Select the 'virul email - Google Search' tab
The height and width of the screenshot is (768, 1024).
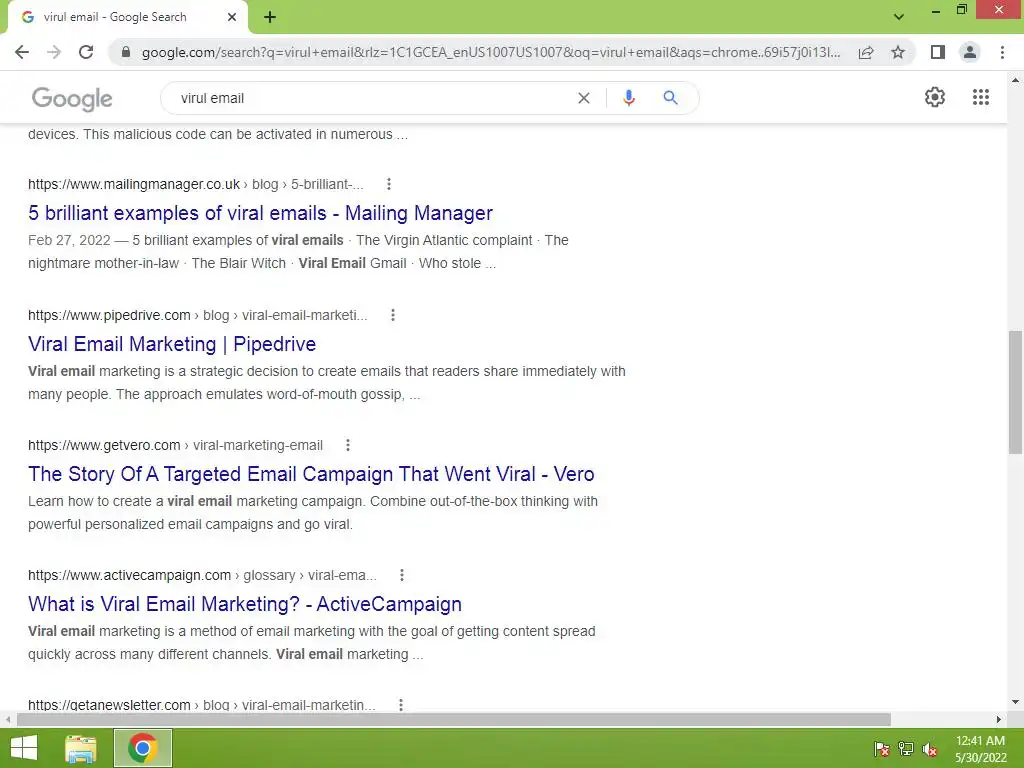pyautogui.click(x=127, y=17)
